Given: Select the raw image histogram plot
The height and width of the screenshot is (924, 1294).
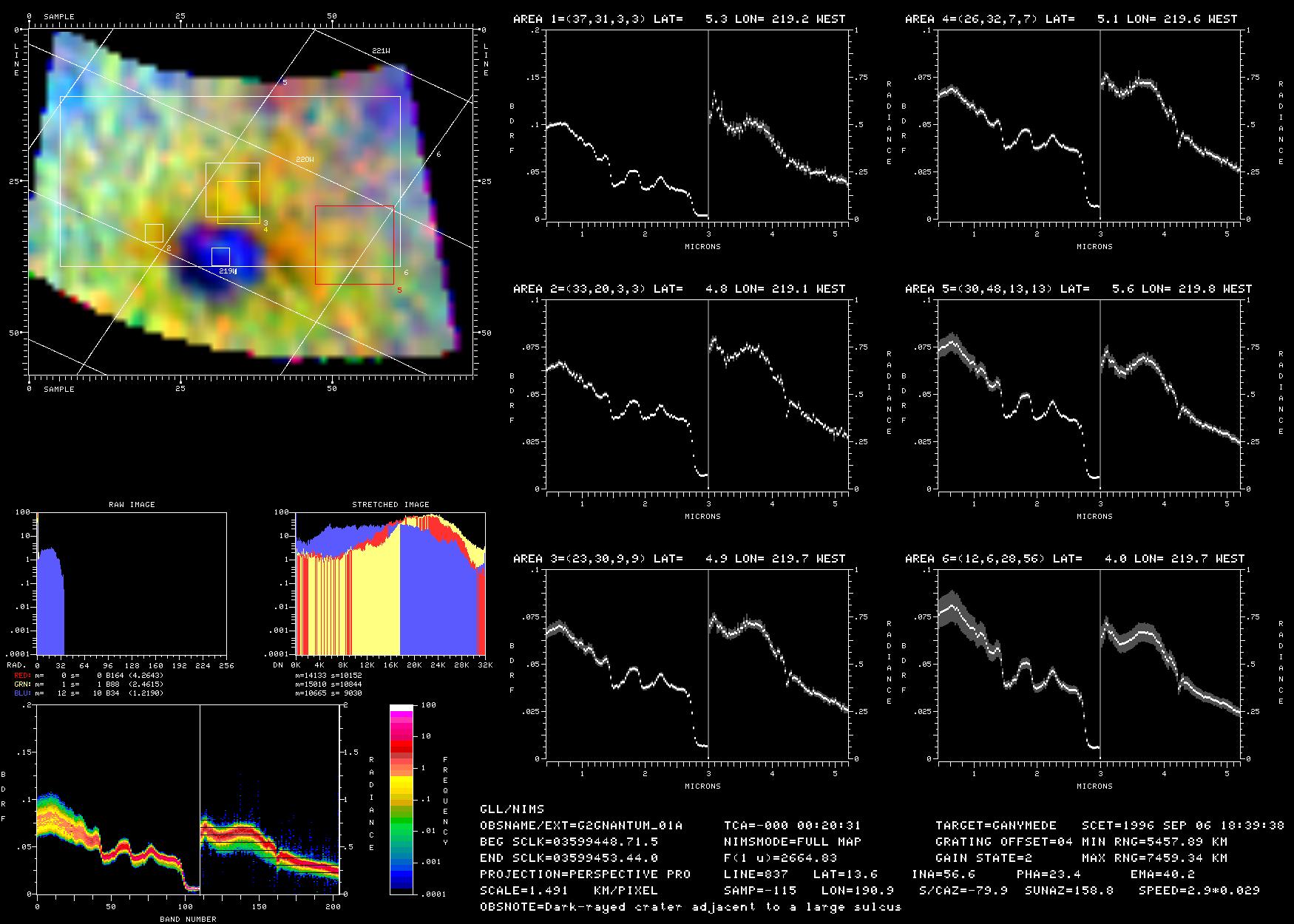Looking at the screenshot, I should tap(132, 584).
